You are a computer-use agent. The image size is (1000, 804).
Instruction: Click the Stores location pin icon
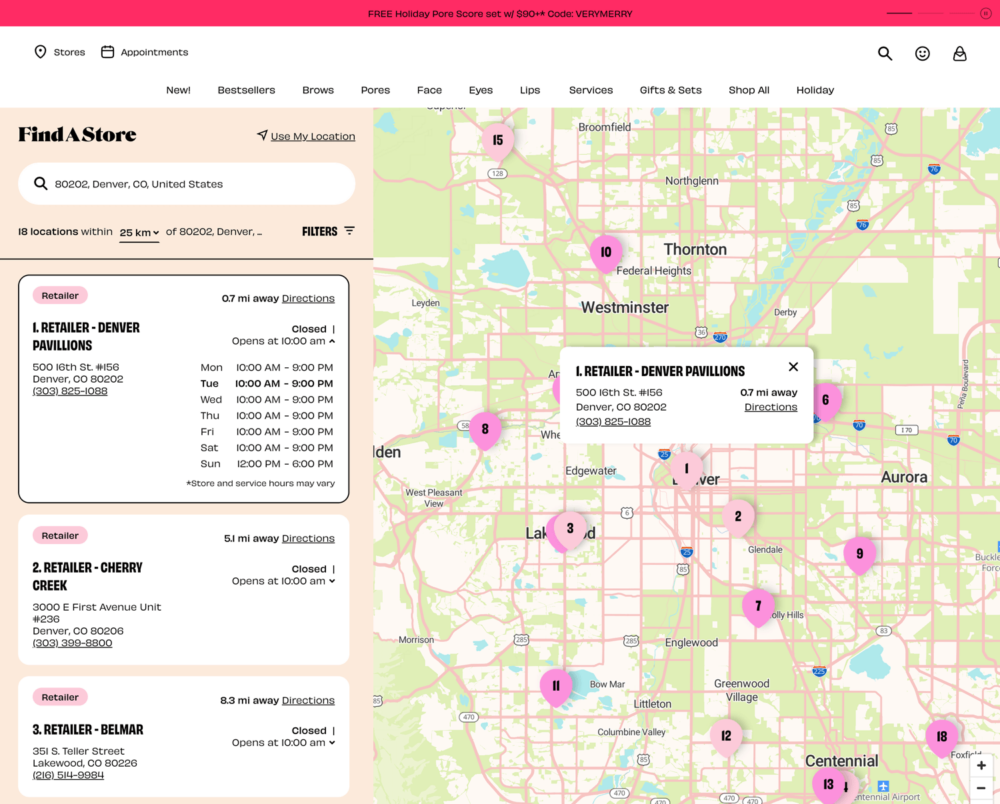pos(40,52)
